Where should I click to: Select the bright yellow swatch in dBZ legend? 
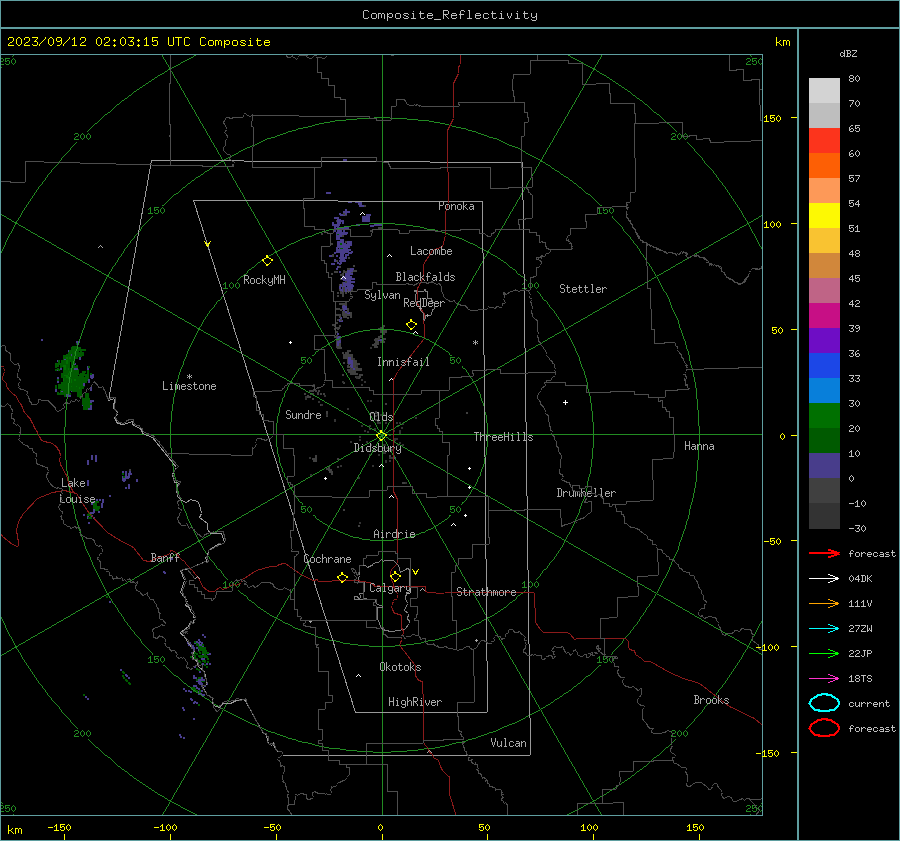[x=824, y=215]
